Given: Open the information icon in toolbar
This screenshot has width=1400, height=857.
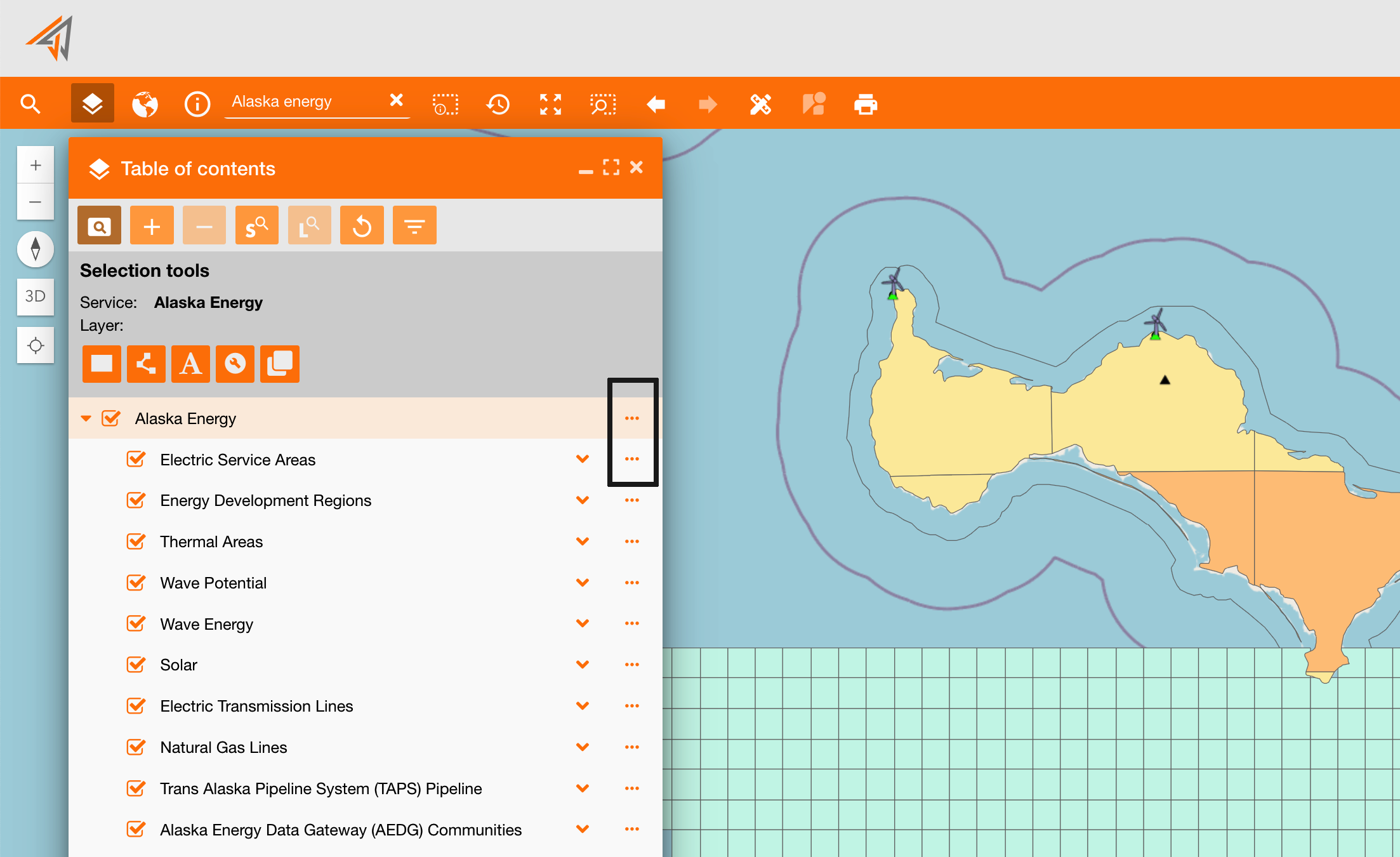Looking at the screenshot, I should [197, 104].
